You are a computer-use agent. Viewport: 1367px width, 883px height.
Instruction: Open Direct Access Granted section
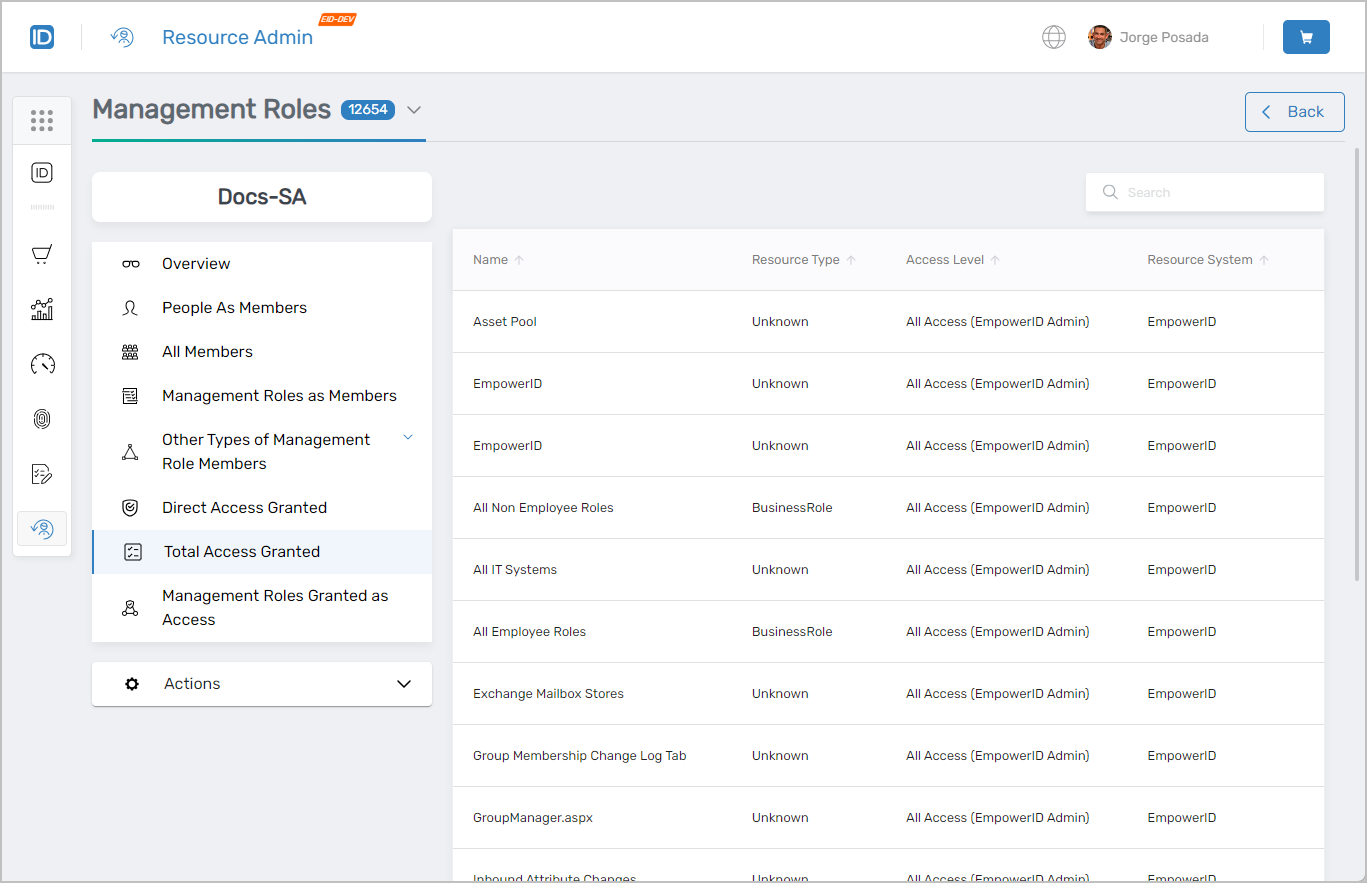(244, 508)
